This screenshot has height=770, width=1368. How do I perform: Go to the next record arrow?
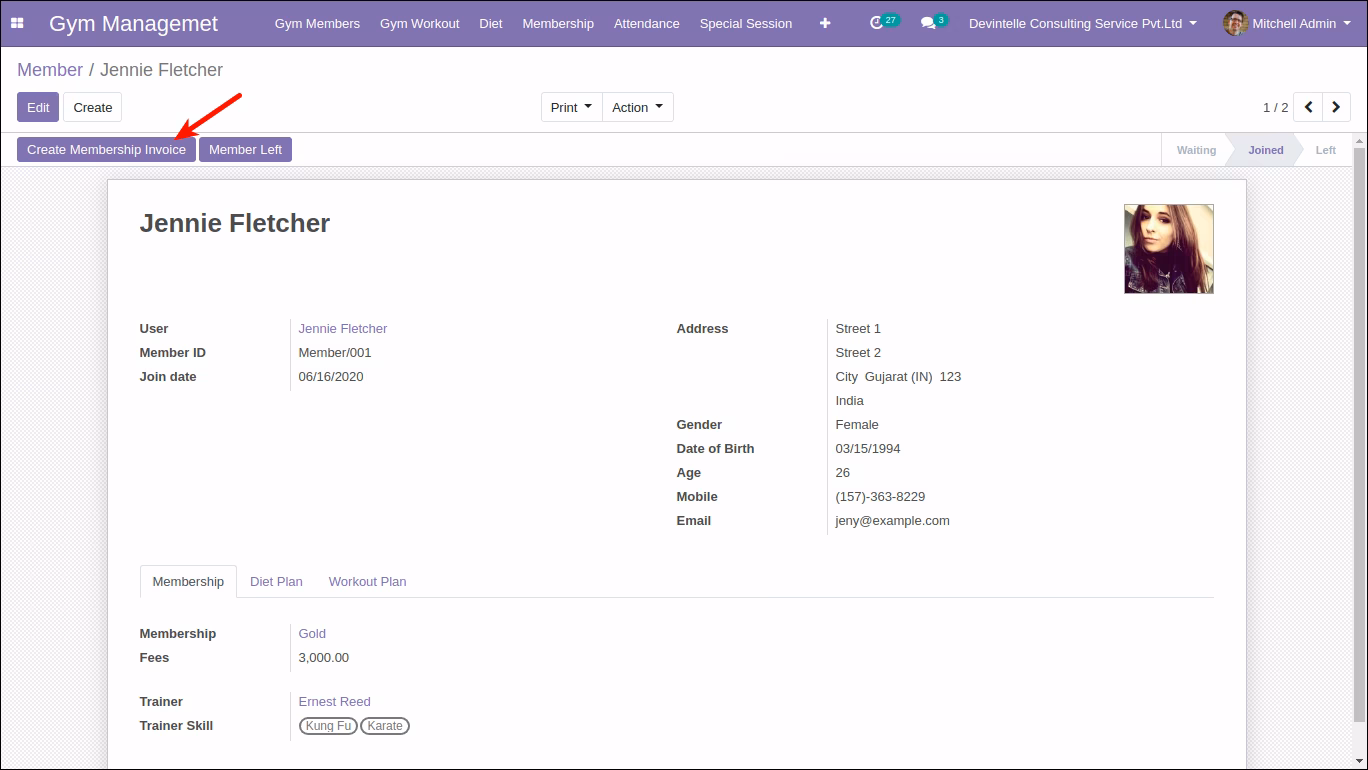tap(1336, 107)
